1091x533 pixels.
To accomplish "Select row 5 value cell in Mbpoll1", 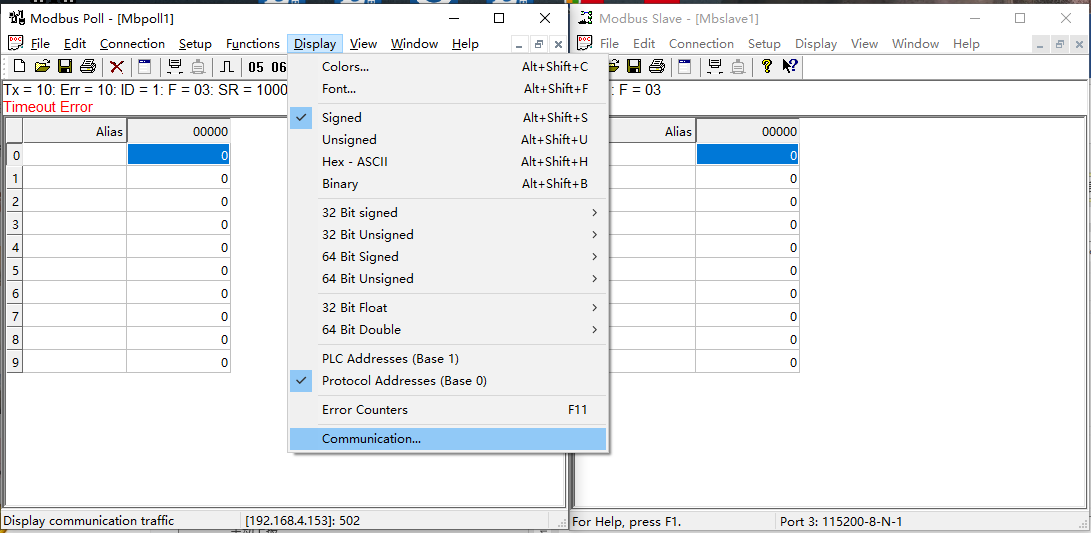I will coord(178,270).
